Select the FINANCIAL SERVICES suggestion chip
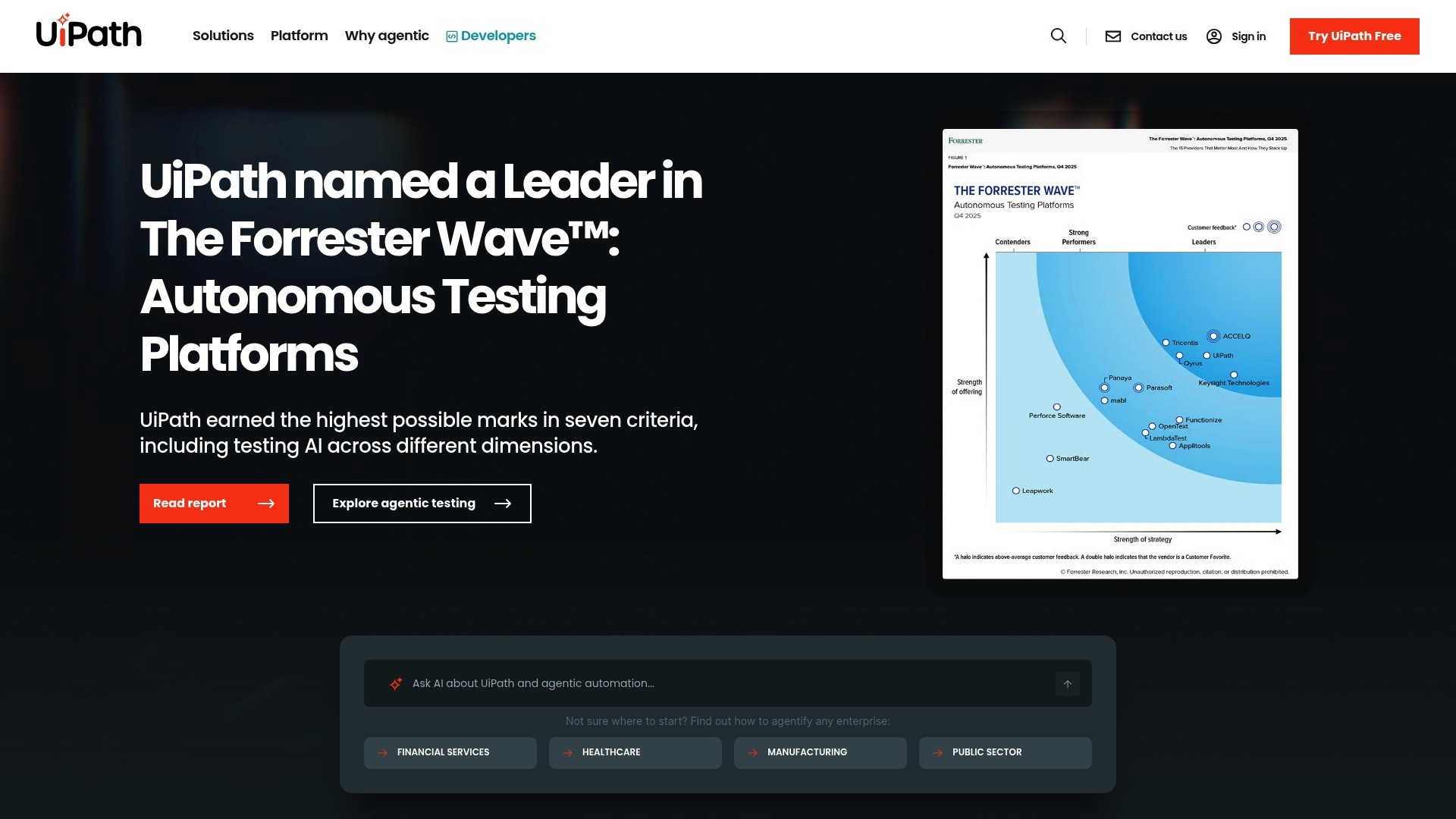The height and width of the screenshot is (819, 1456). click(x=450, y=752)
